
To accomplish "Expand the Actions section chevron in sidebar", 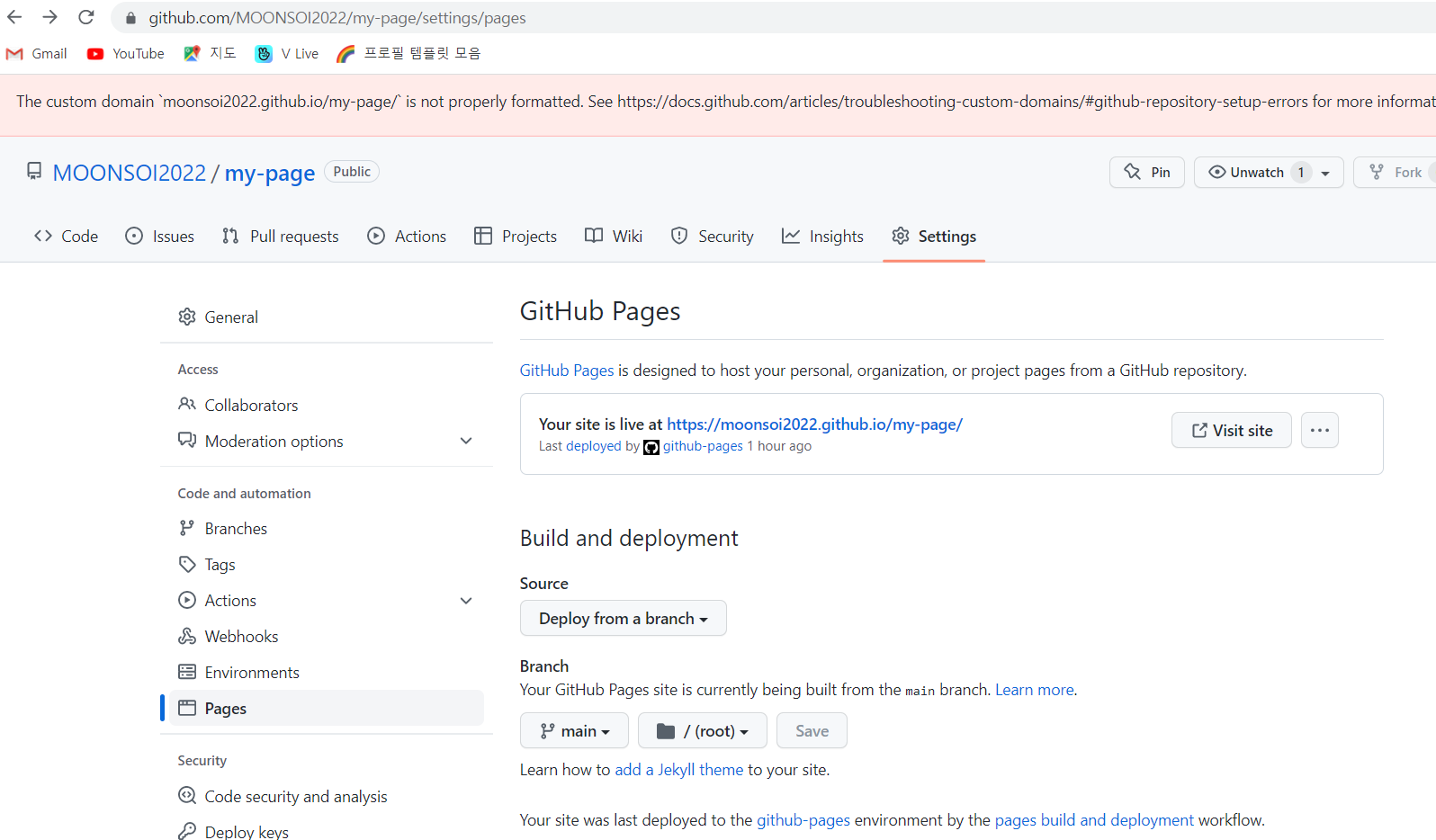I will point(466,601).
